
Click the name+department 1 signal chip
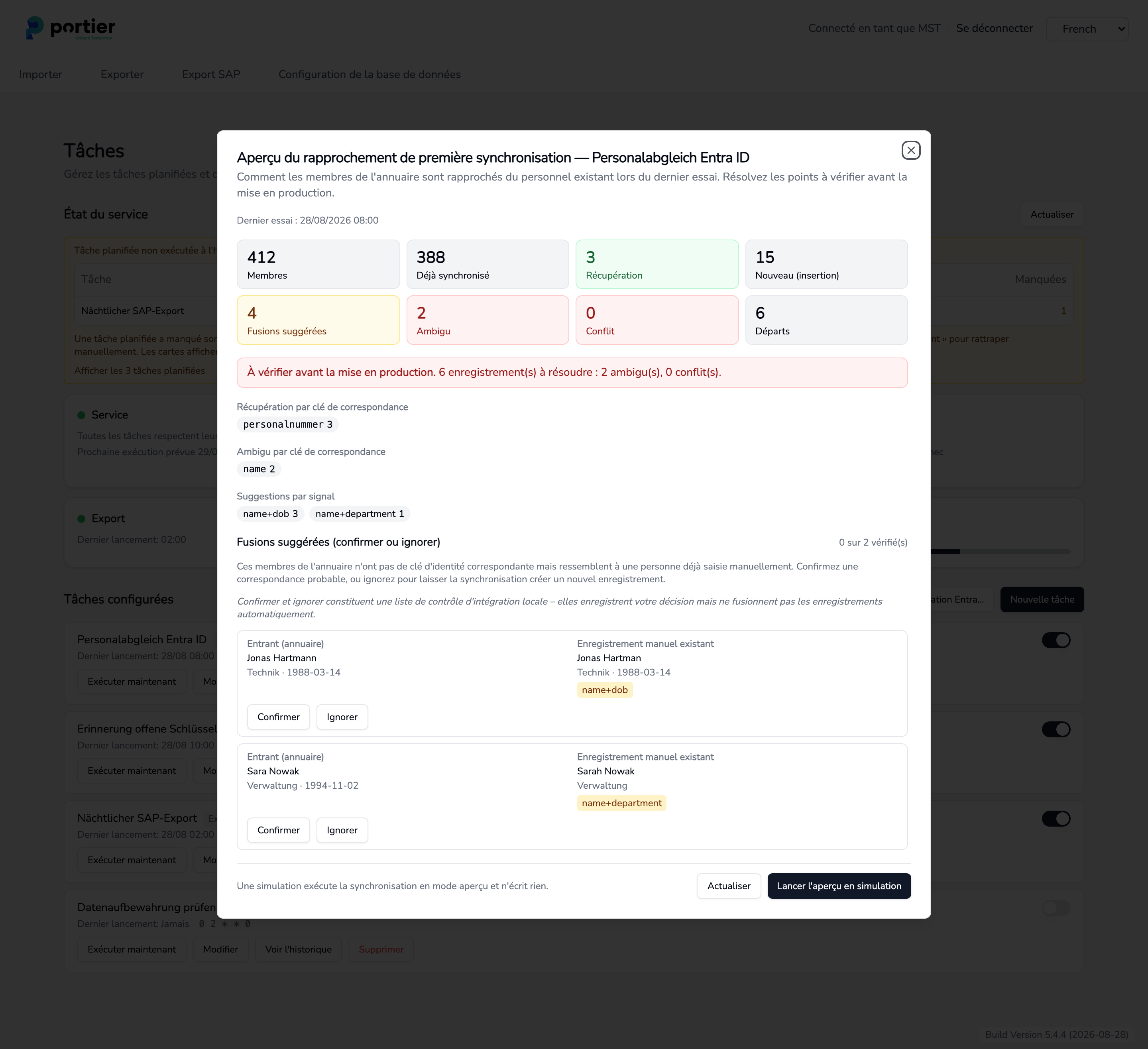360,514
